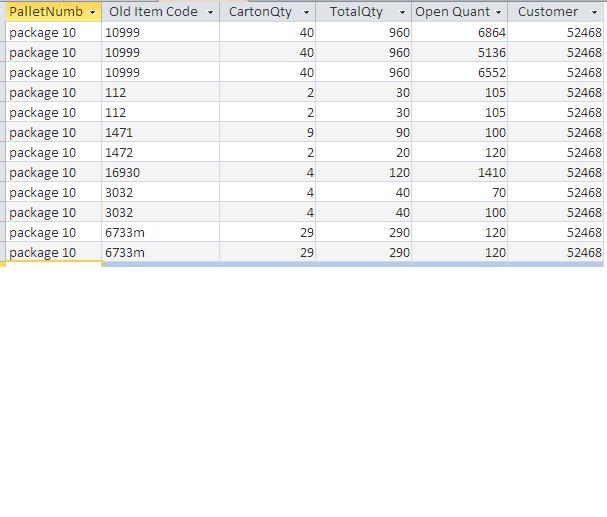Select the row selector for the 16930 row

[2, 172]
